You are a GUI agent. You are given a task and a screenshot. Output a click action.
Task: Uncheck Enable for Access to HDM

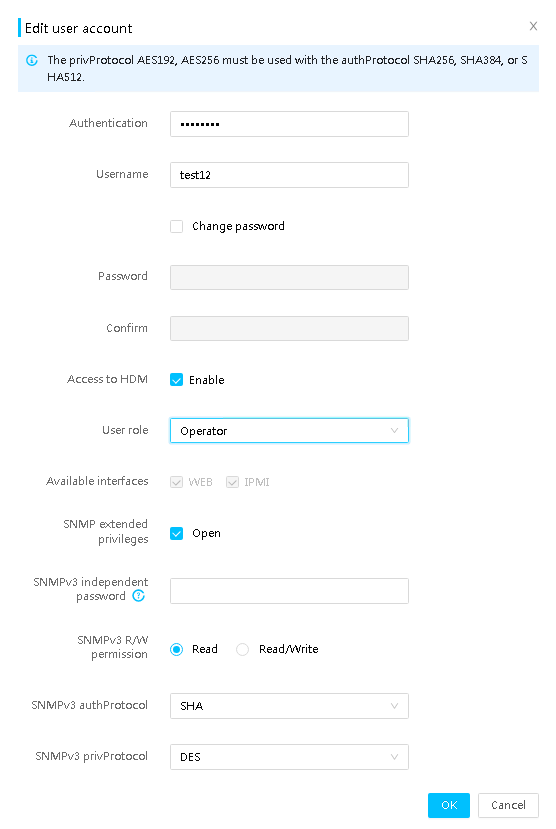[177, 380]
